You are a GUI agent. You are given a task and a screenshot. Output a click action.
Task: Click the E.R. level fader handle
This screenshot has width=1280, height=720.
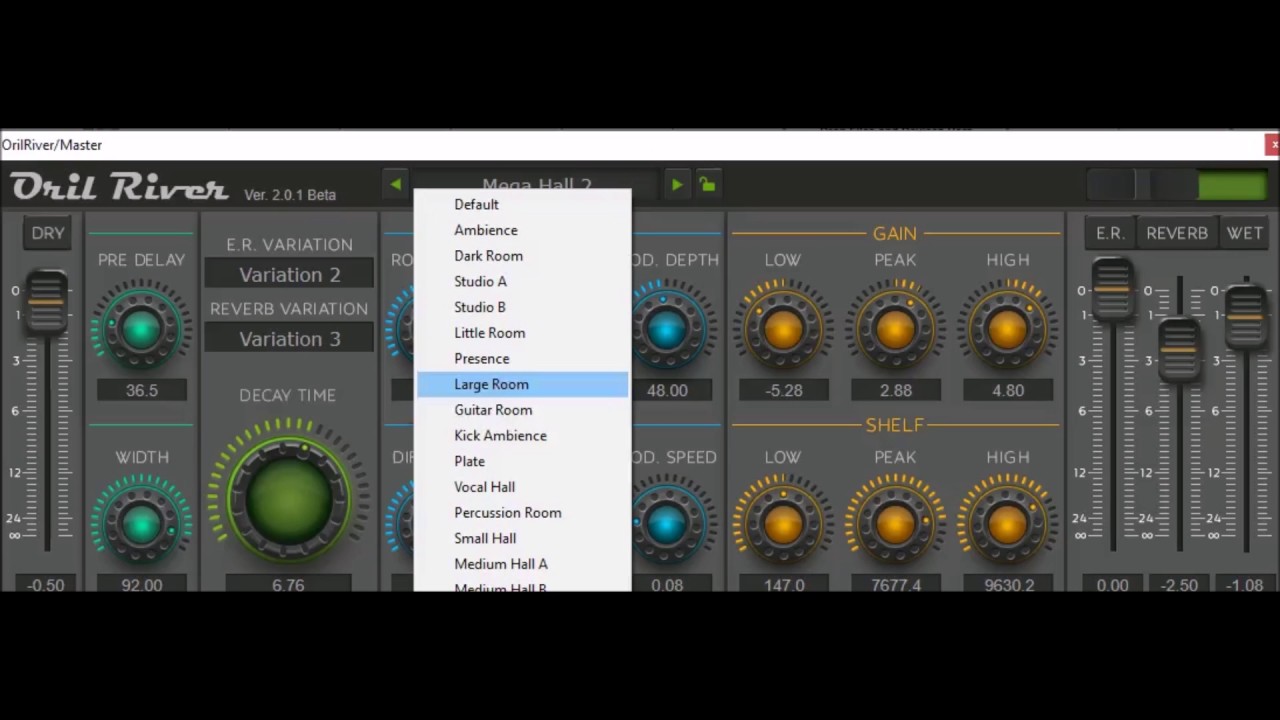(1112, 289)
